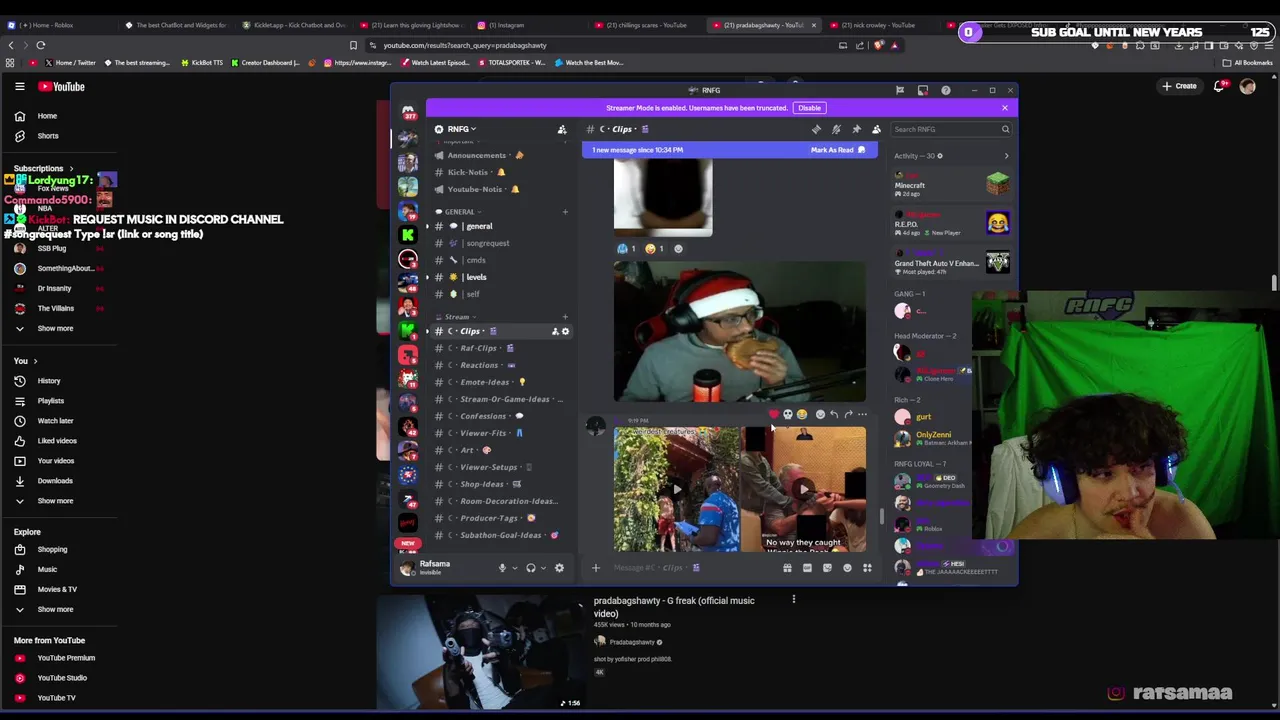Click Discord chat scrollbar thumb
Image resolution: width=1280 pixels, height=720 pixels.
tap(881, 517)
